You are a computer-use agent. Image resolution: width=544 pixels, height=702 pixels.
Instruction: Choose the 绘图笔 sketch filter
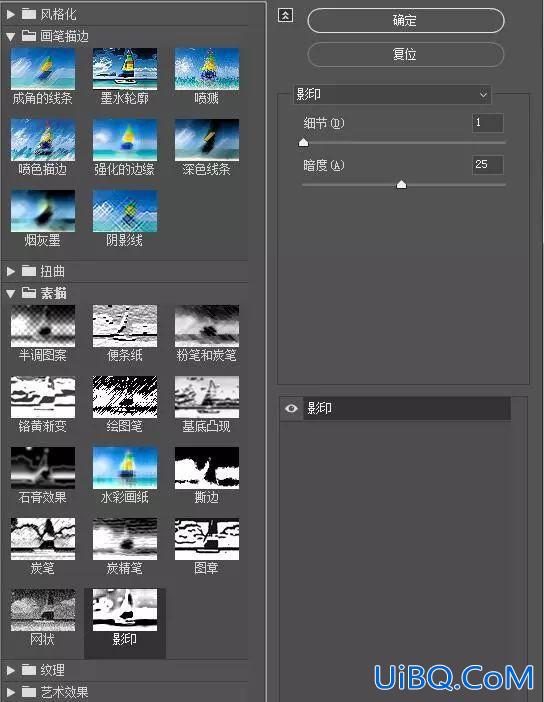[x=125, y=397]
